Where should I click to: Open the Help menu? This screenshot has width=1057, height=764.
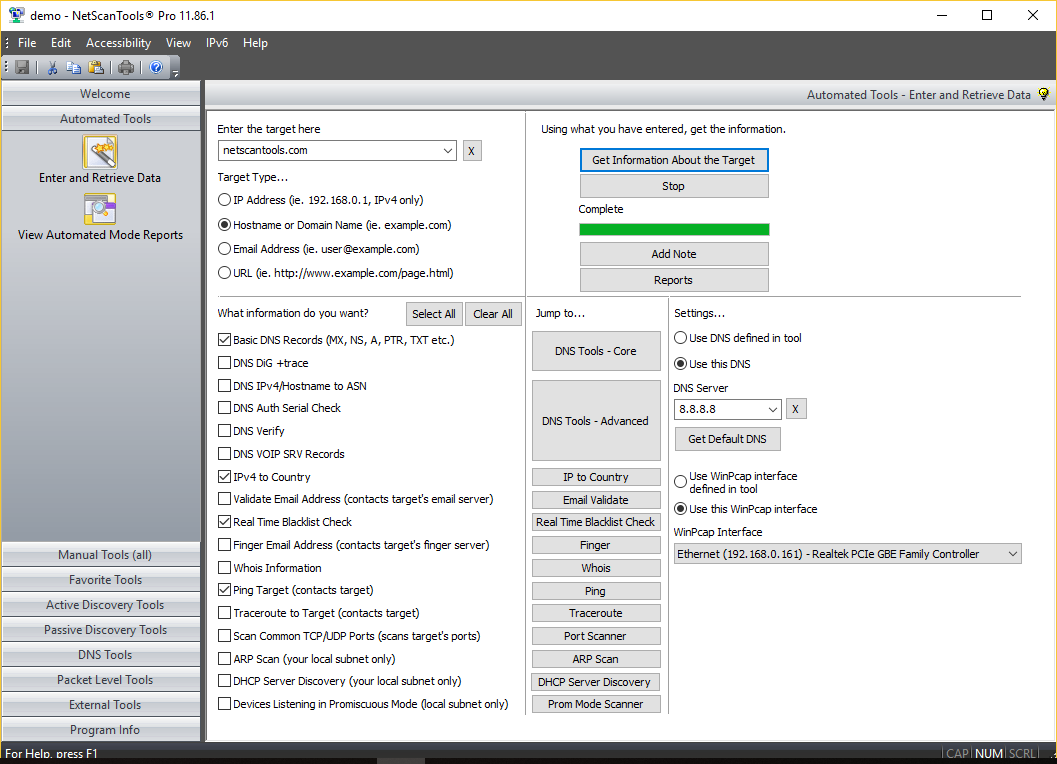click(x=255, y=43)
